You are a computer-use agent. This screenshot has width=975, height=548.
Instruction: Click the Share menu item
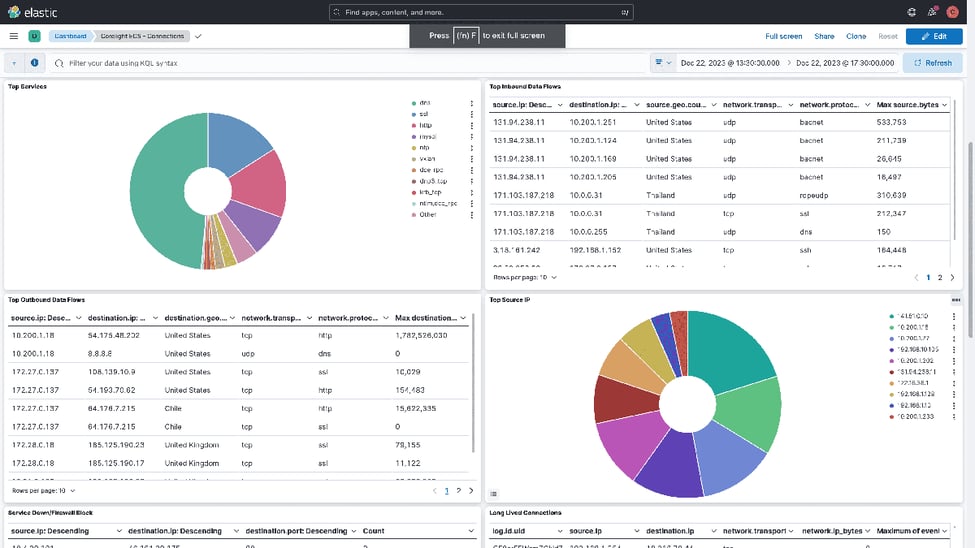point(824,36)
